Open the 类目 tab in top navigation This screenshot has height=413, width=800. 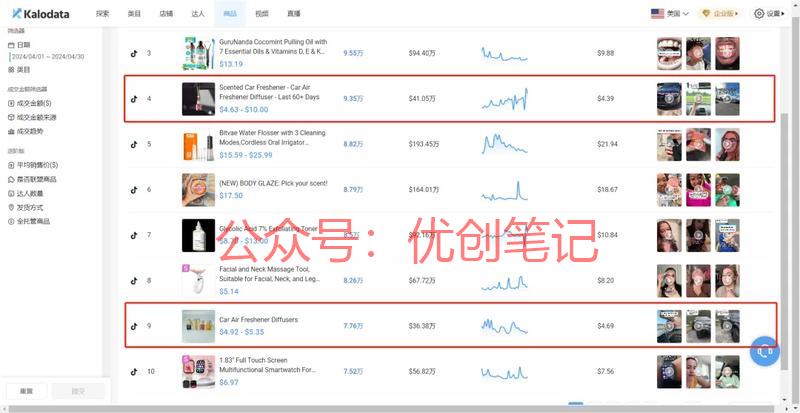pyautogui.click(x=134, y=14)
